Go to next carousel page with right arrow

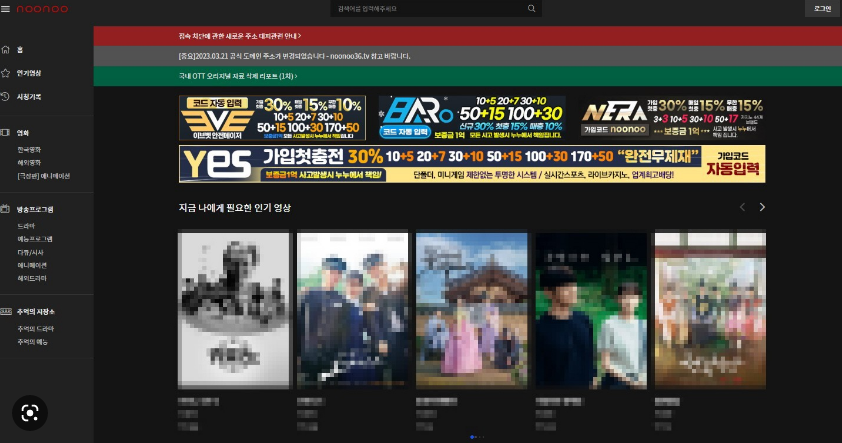tap(761, 207)
